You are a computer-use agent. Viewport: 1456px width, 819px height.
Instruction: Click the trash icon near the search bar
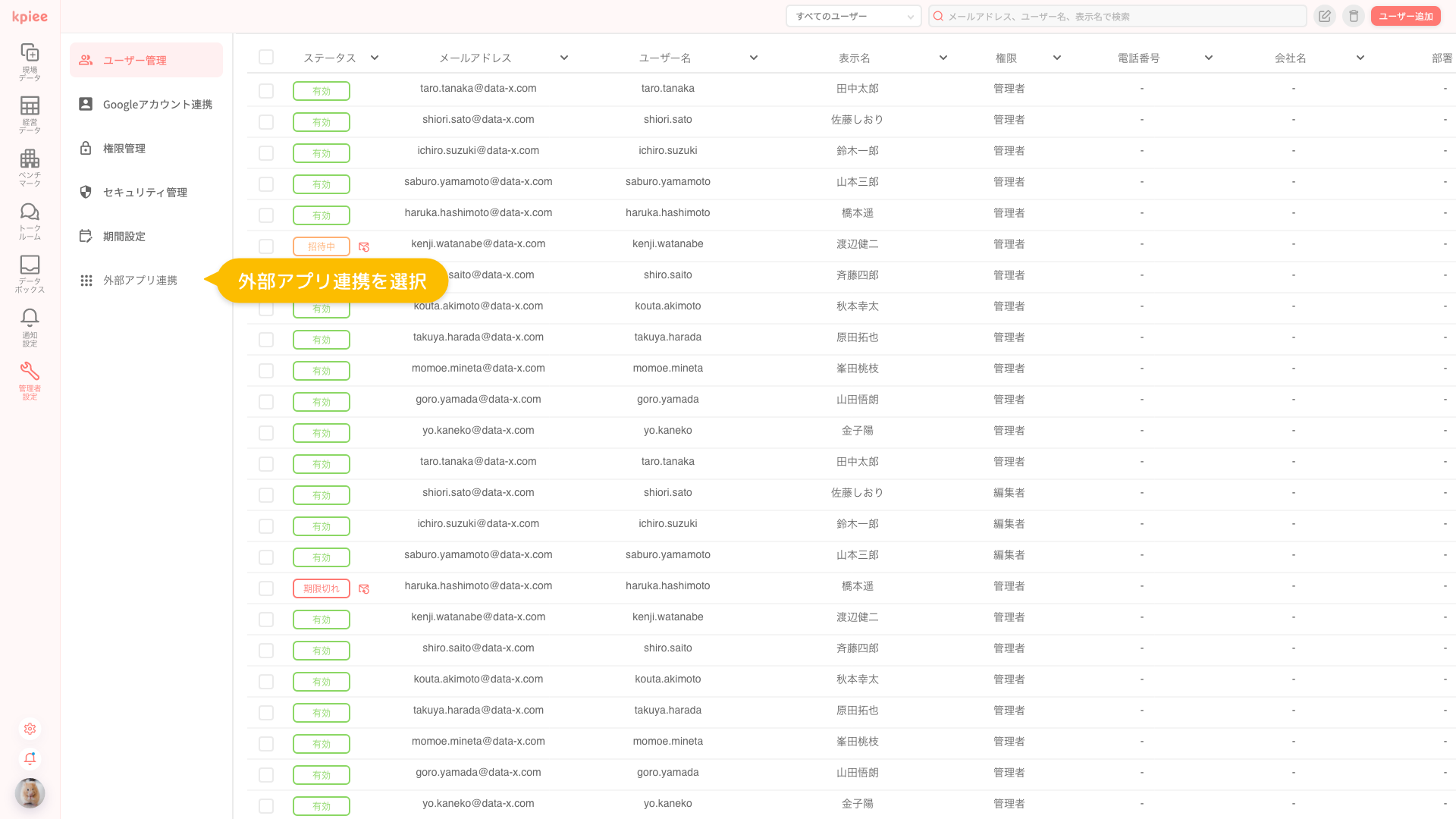(1354, 15)
